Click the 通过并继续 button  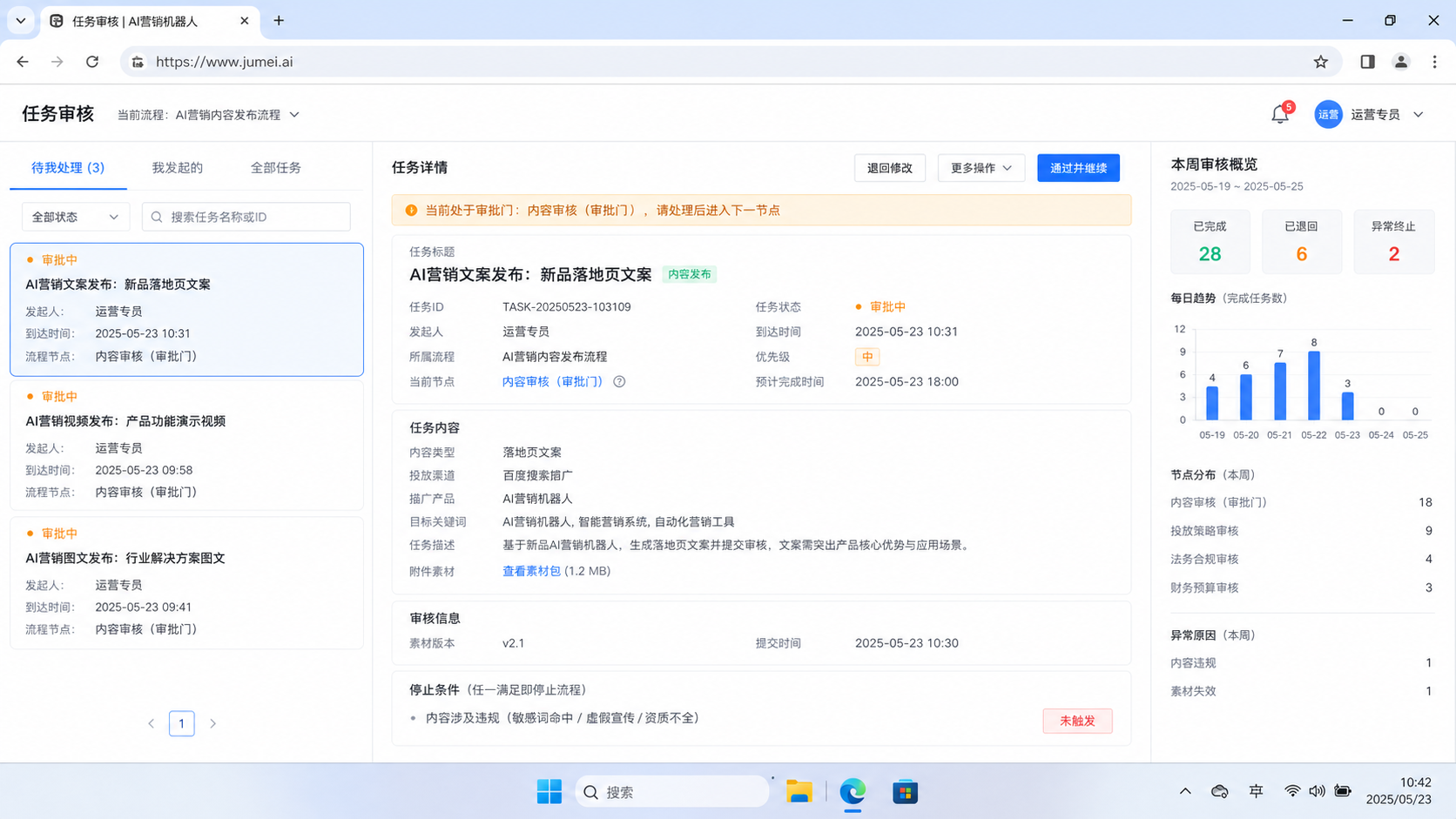click(1078, 168)
